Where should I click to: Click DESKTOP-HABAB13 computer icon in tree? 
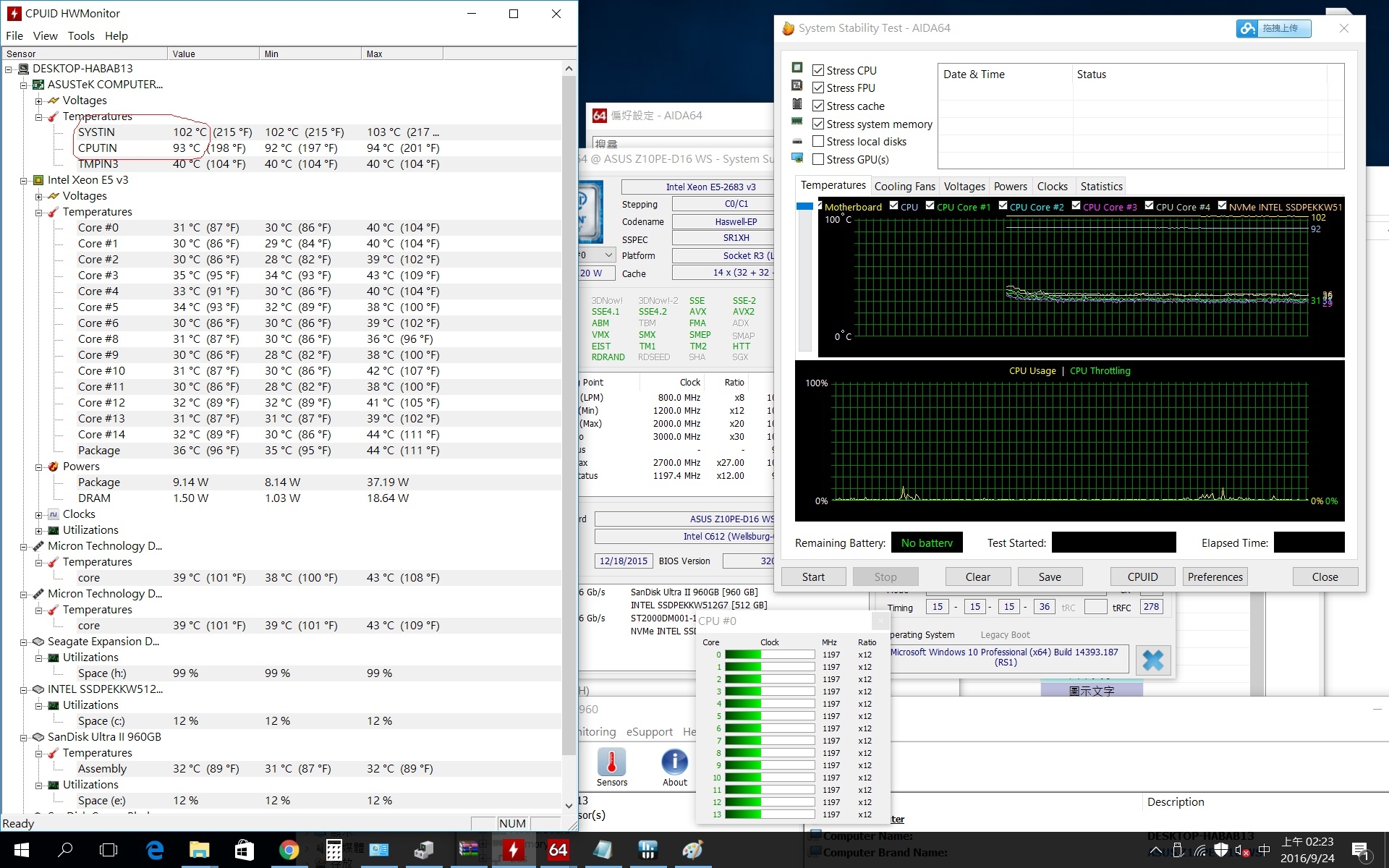23,69
